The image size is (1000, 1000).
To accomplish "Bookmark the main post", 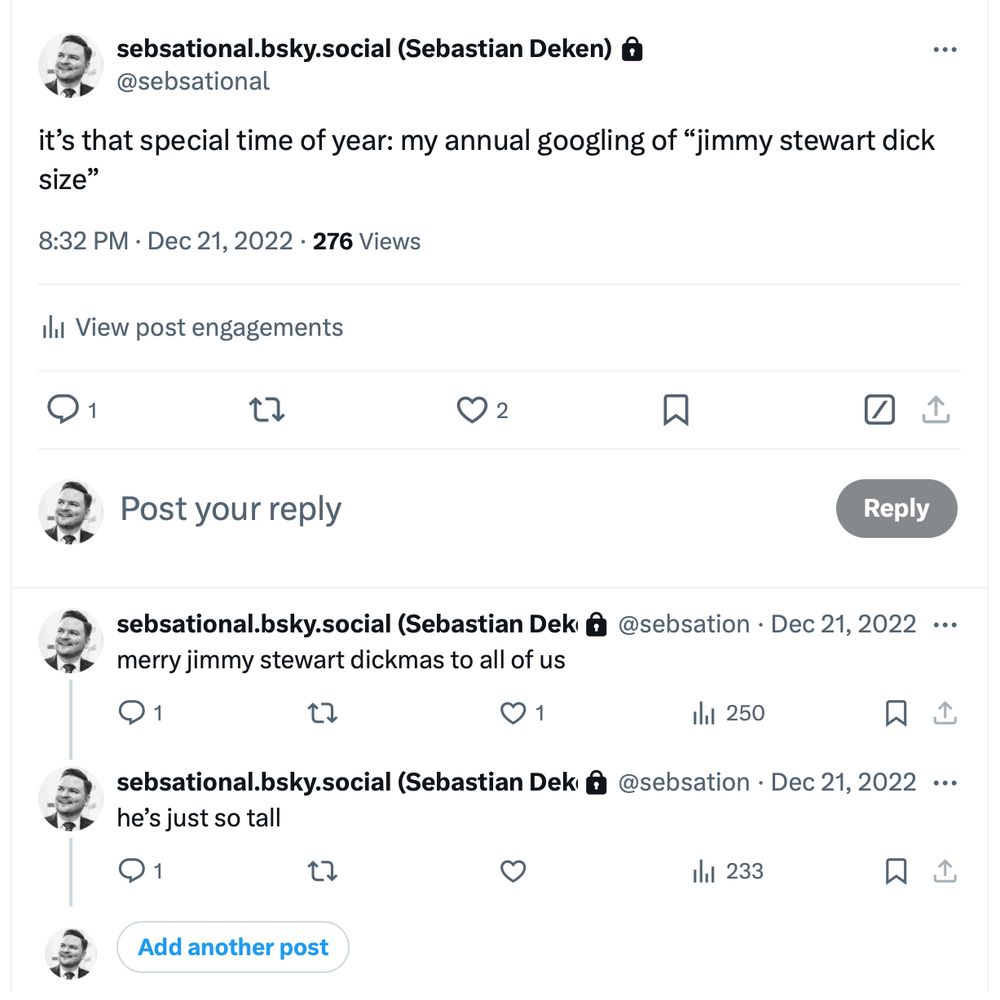I will pyautogui.click(x=676, y=409).
